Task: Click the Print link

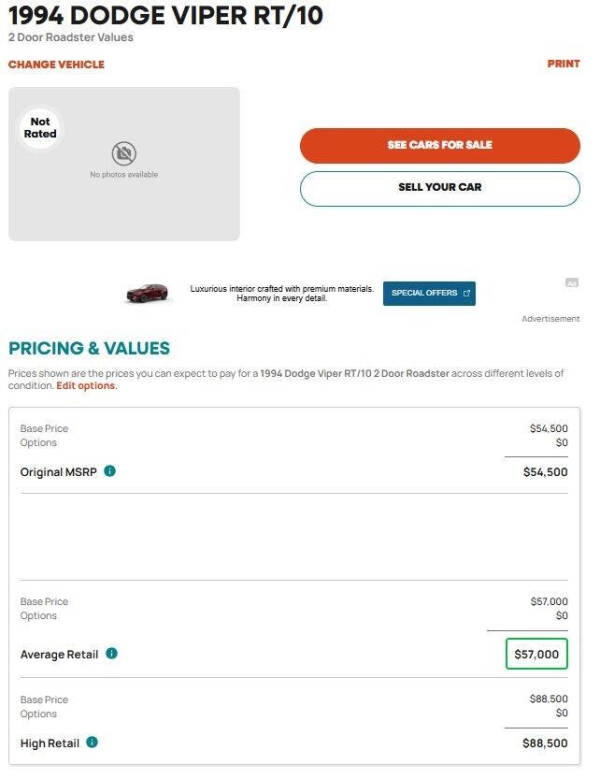Action: [563, 64]
